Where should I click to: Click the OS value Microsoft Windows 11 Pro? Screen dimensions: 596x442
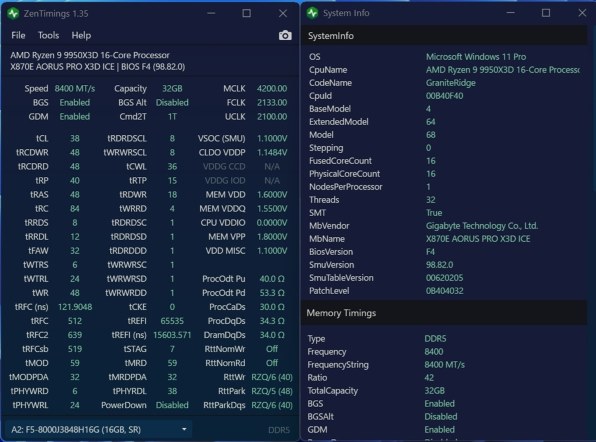coord(476,57)
